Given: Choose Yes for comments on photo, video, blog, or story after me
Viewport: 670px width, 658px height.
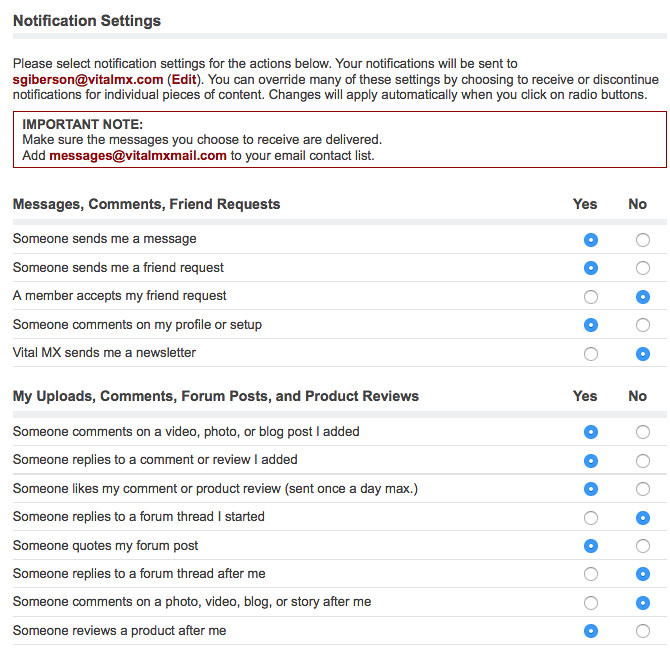Looking at the screenshot, I should 591,603.
